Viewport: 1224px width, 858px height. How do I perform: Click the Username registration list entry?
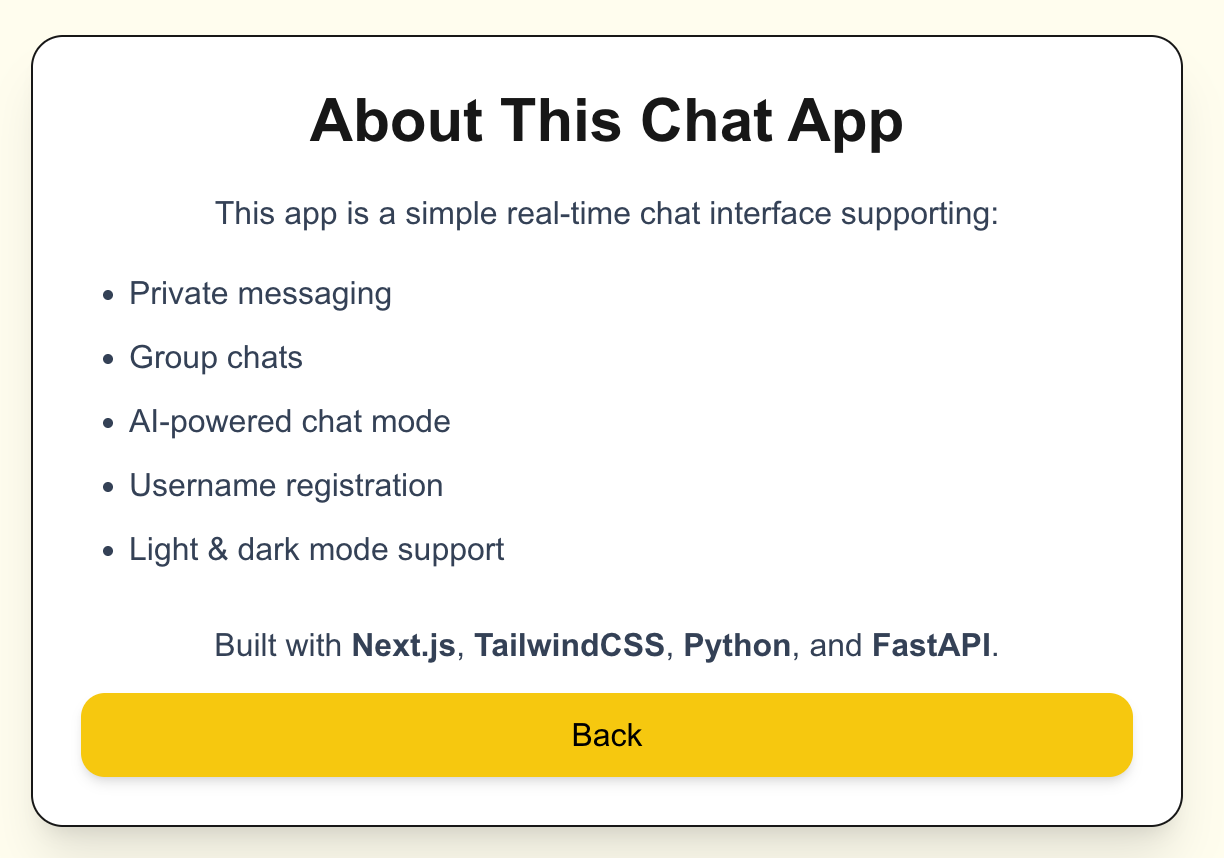click(286, 485)
